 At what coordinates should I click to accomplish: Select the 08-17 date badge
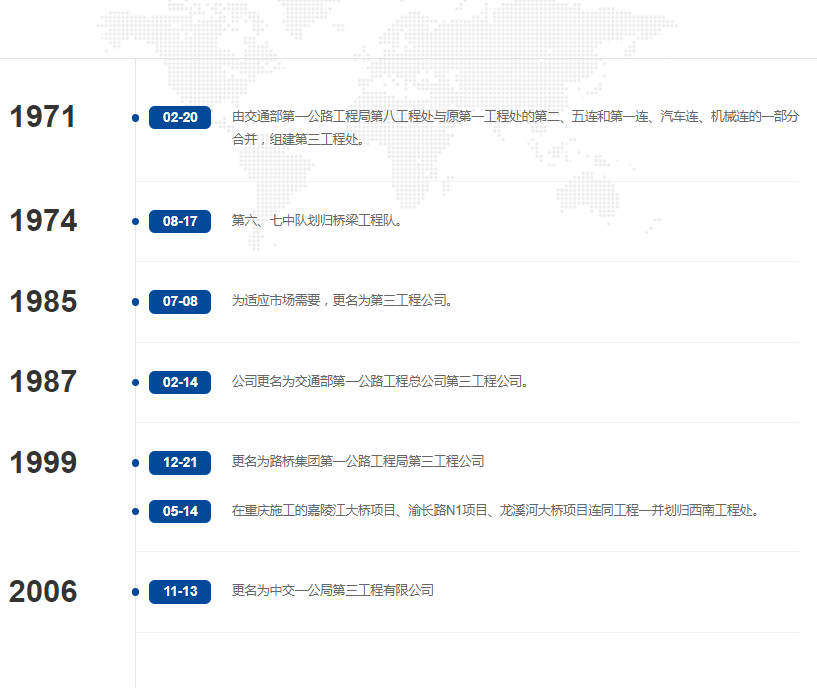(180, 222)
